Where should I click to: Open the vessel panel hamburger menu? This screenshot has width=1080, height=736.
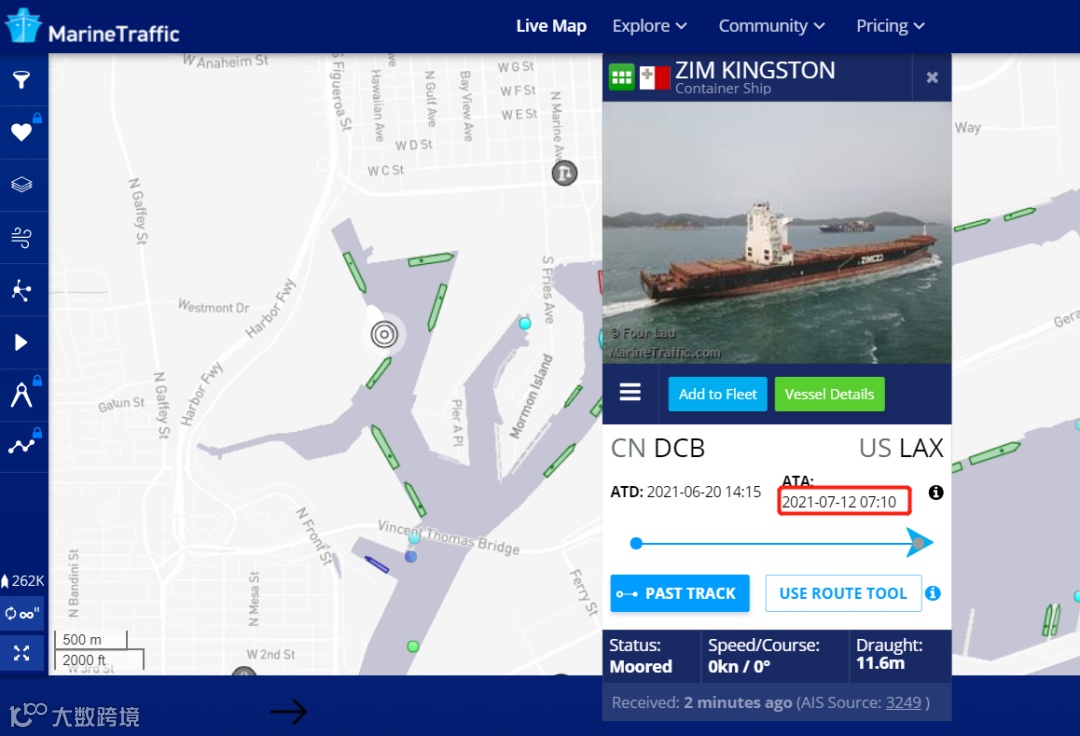[x=630, y=392]
